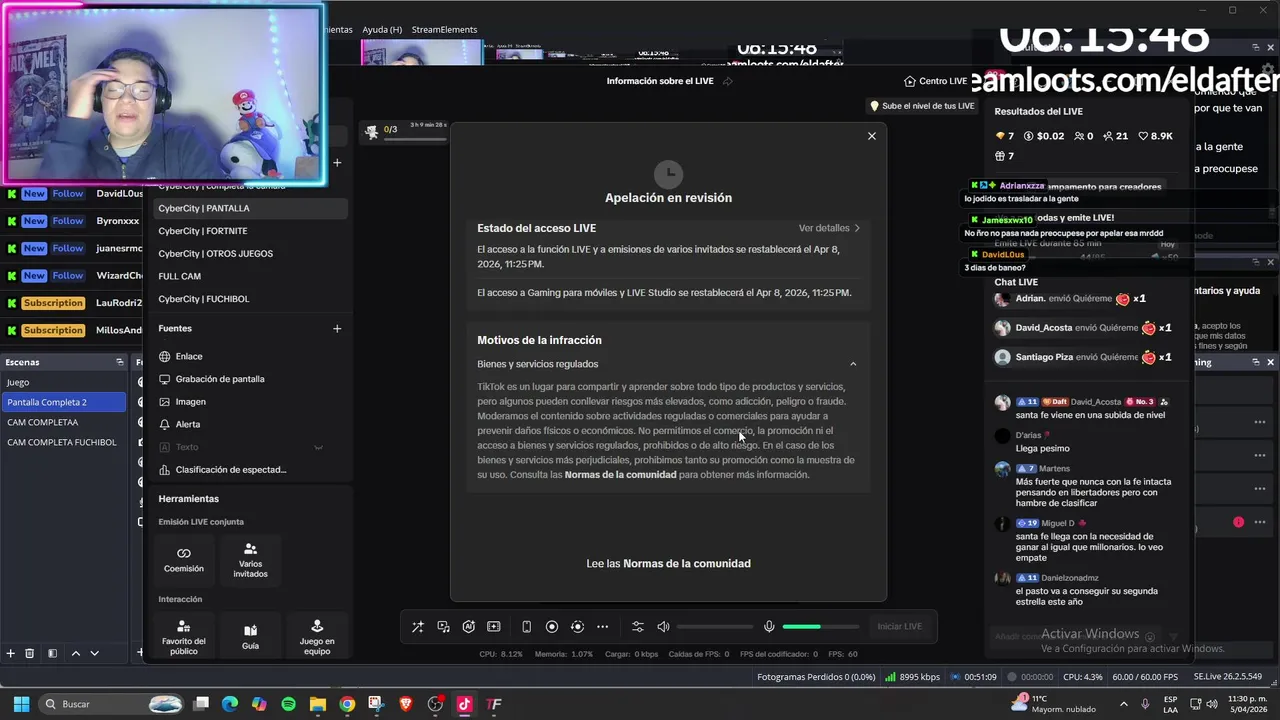Move scene up with arrow
Image resolution: width=1280 pixels, height=720 pixels.
point(75,653)
